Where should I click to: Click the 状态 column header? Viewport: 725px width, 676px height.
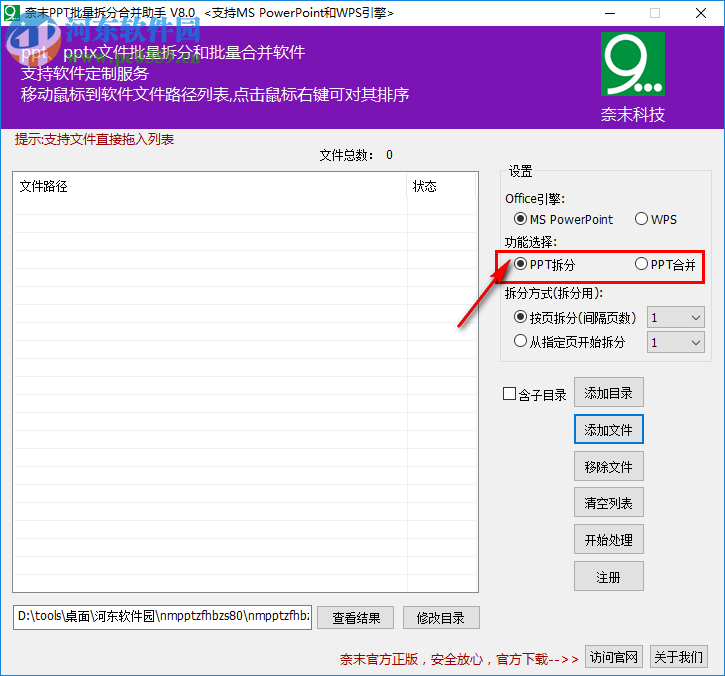pos(441,186)
